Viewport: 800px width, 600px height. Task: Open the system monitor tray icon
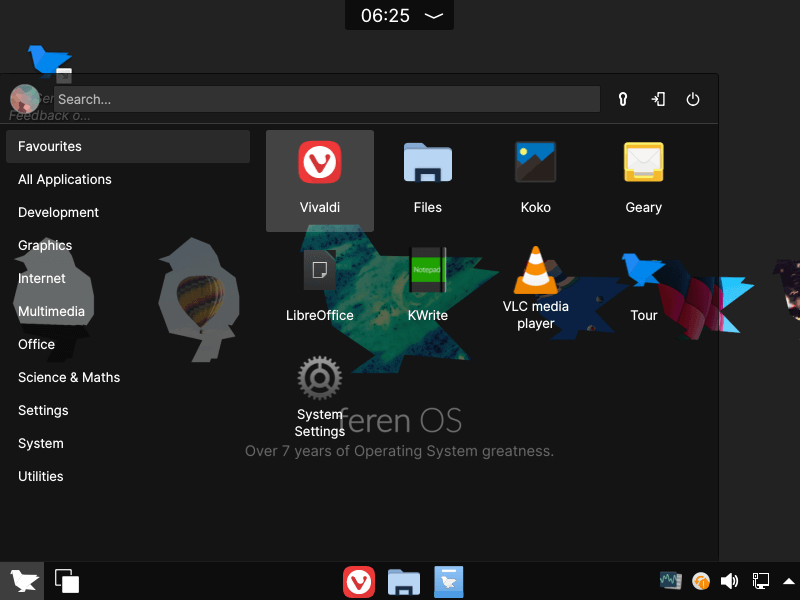pyautogui.click(x=670, y=581)
